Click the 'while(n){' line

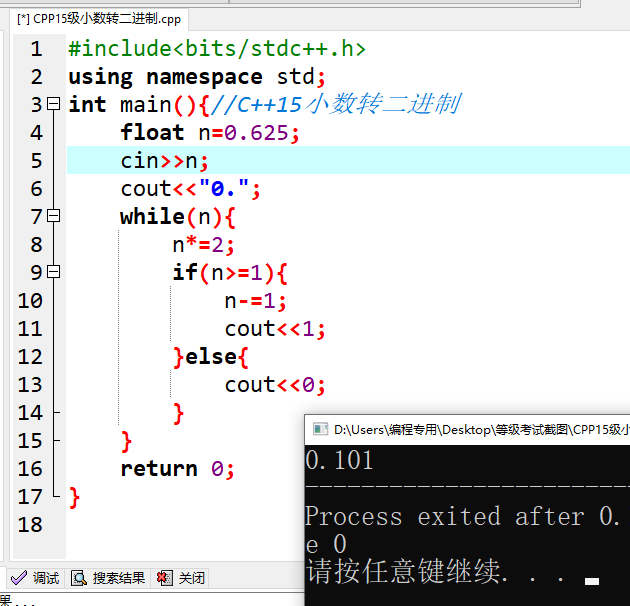(178, 217)
